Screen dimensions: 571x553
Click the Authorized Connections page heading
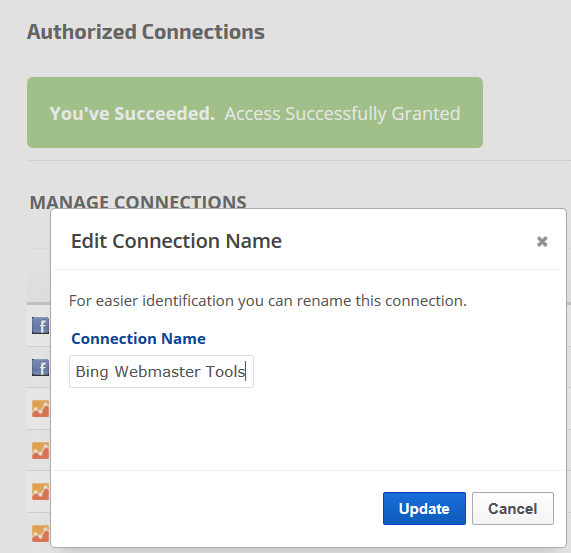coord(146,32)
